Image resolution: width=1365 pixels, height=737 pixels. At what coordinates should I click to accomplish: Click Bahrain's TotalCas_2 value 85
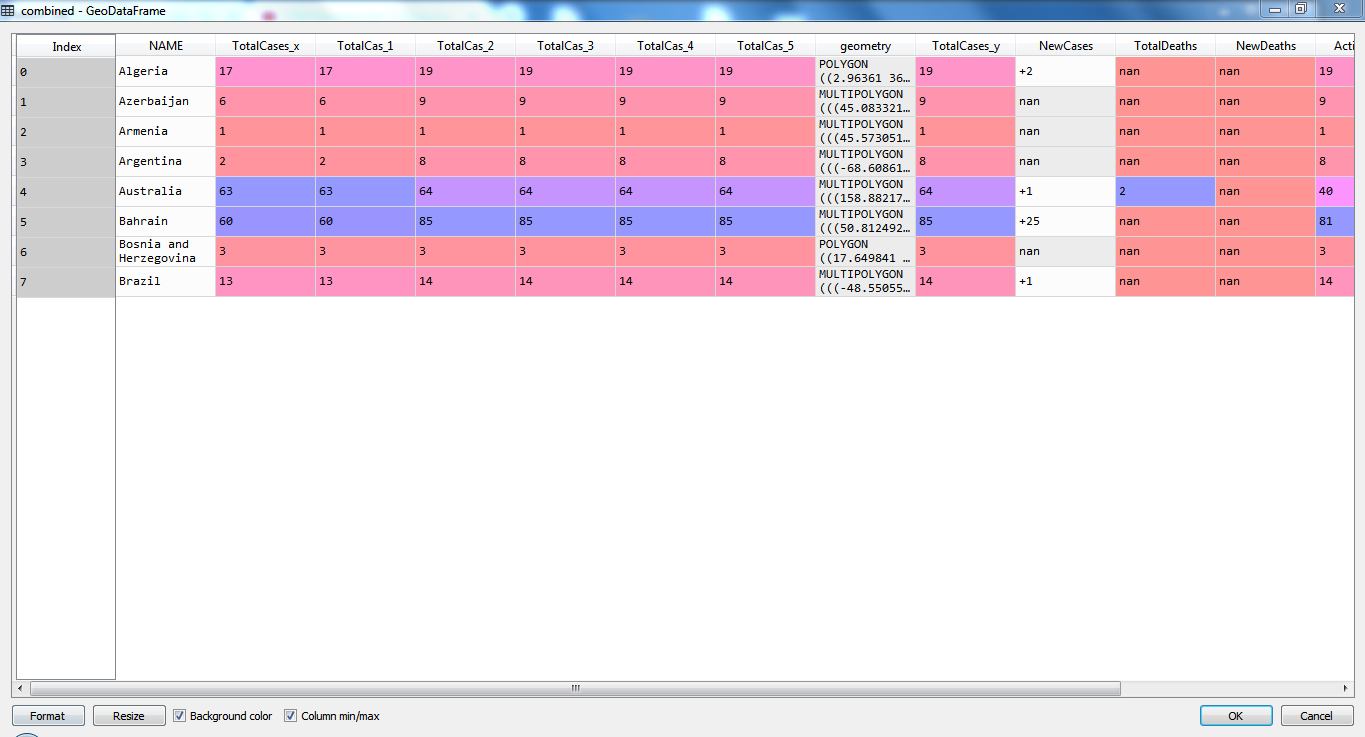[x=466, y=222]
